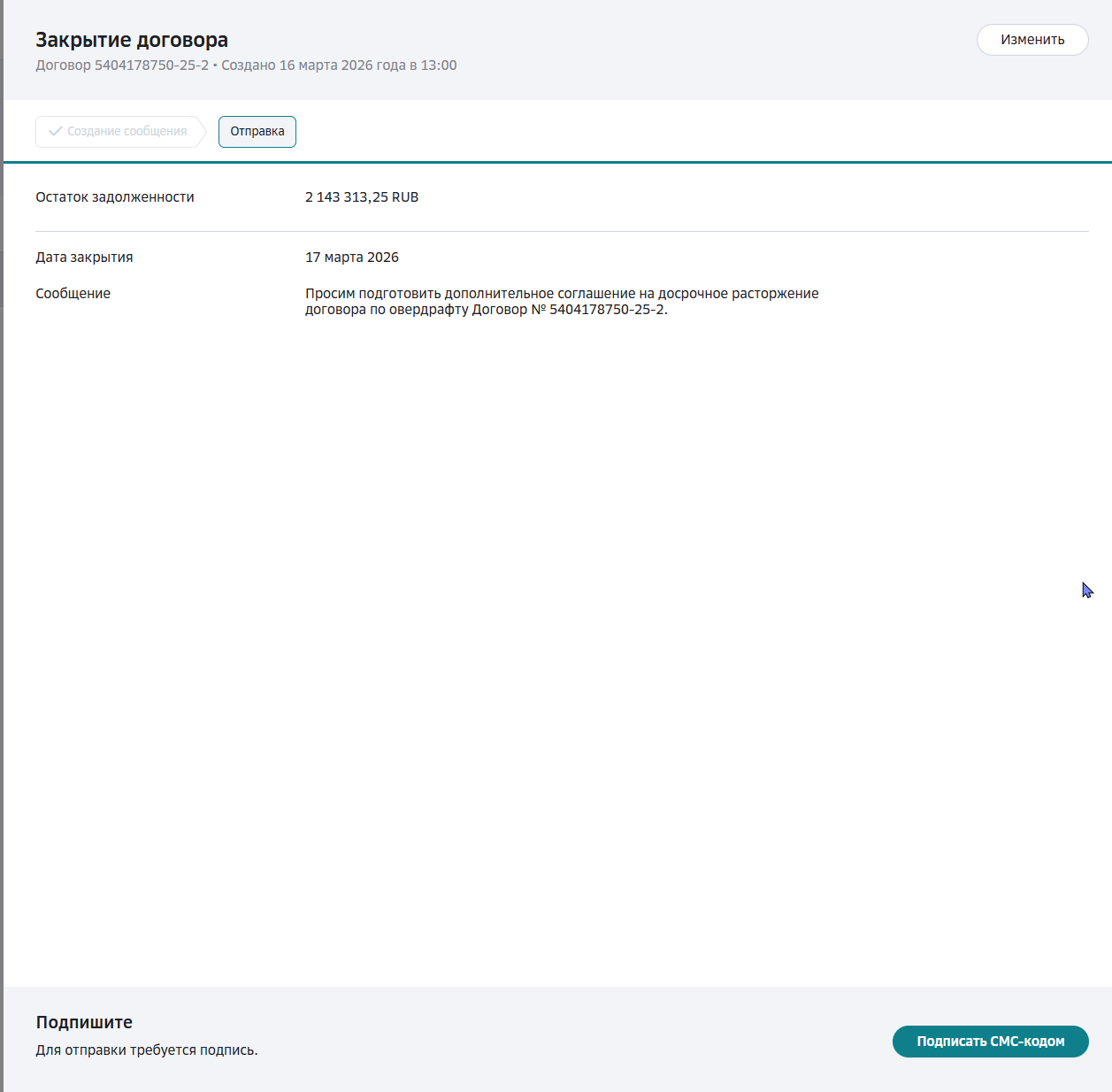Viewport: 1112px width, 1092px height.
Task: Click the 17 марта 2026 closing date
Action: (x=352, y=258)
